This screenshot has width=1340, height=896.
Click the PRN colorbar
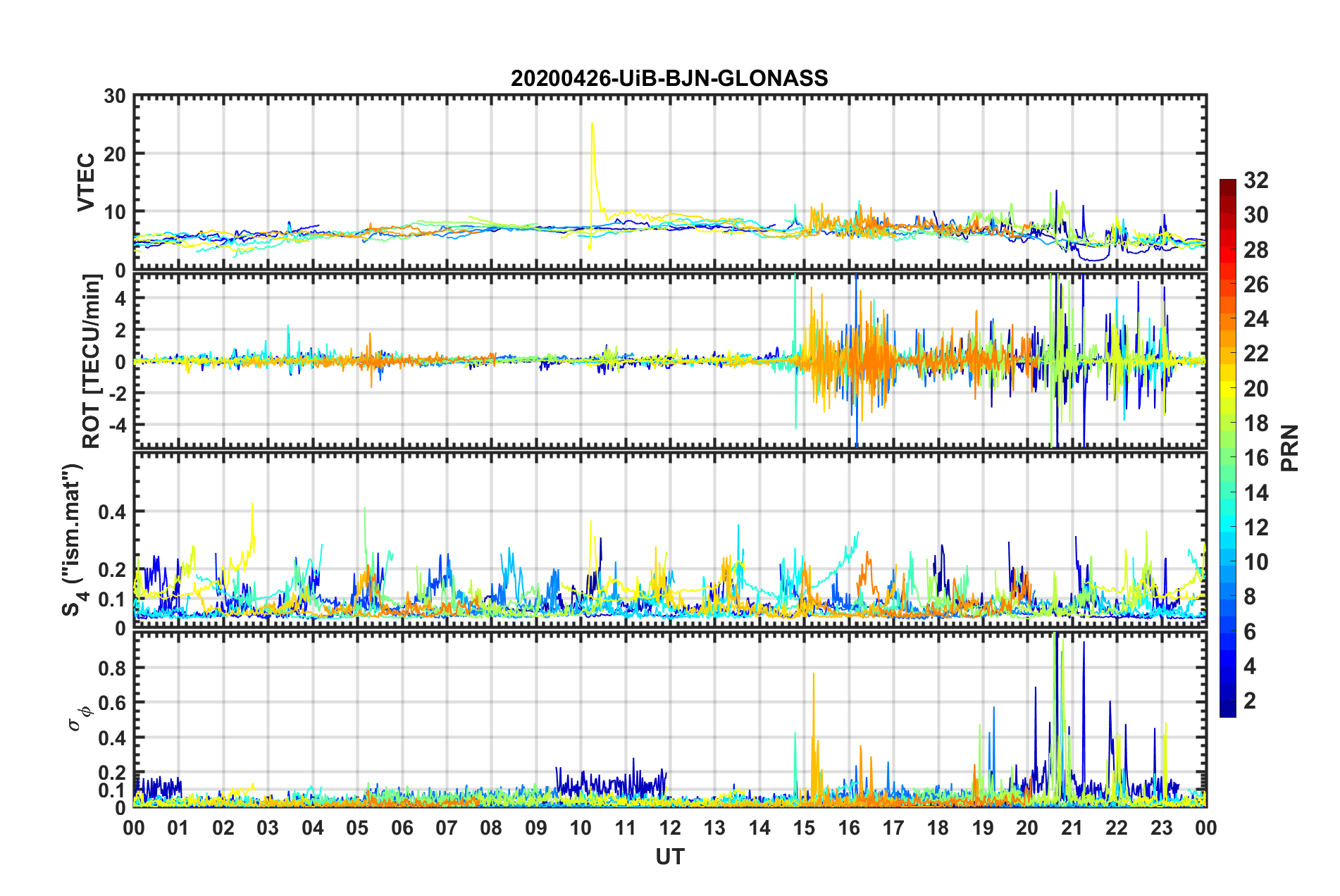1227,448
